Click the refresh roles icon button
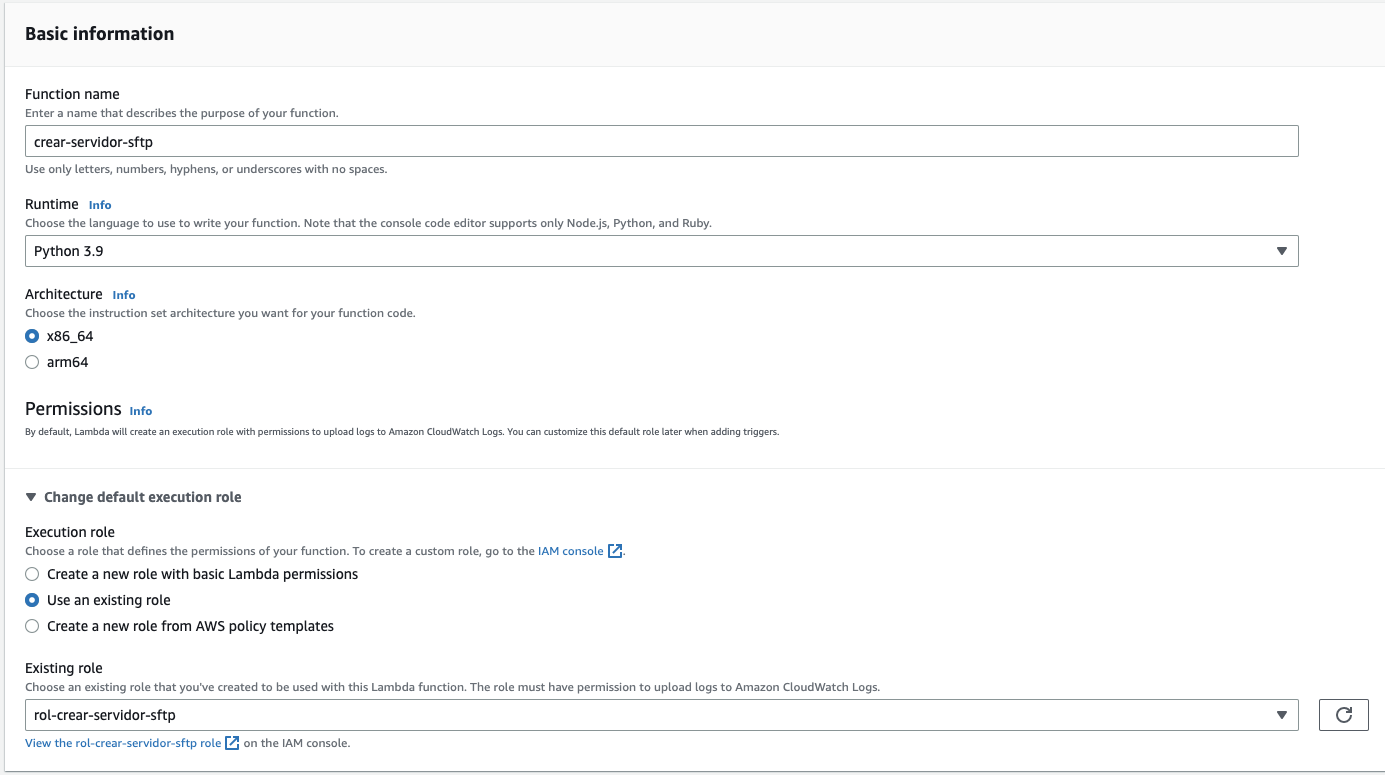The height and width of the screenshot is (775, 1385). click(1343, 715)
